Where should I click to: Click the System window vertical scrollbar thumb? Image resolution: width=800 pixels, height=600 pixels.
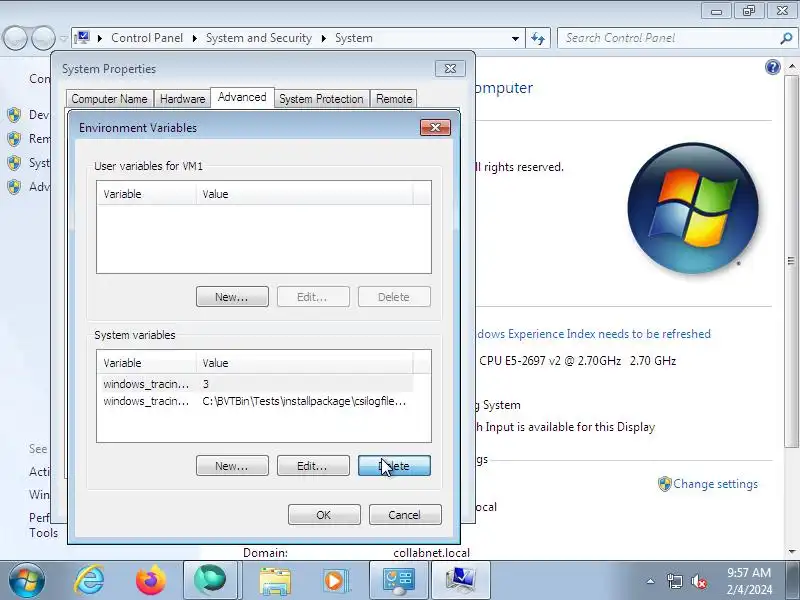coord(791,261)
